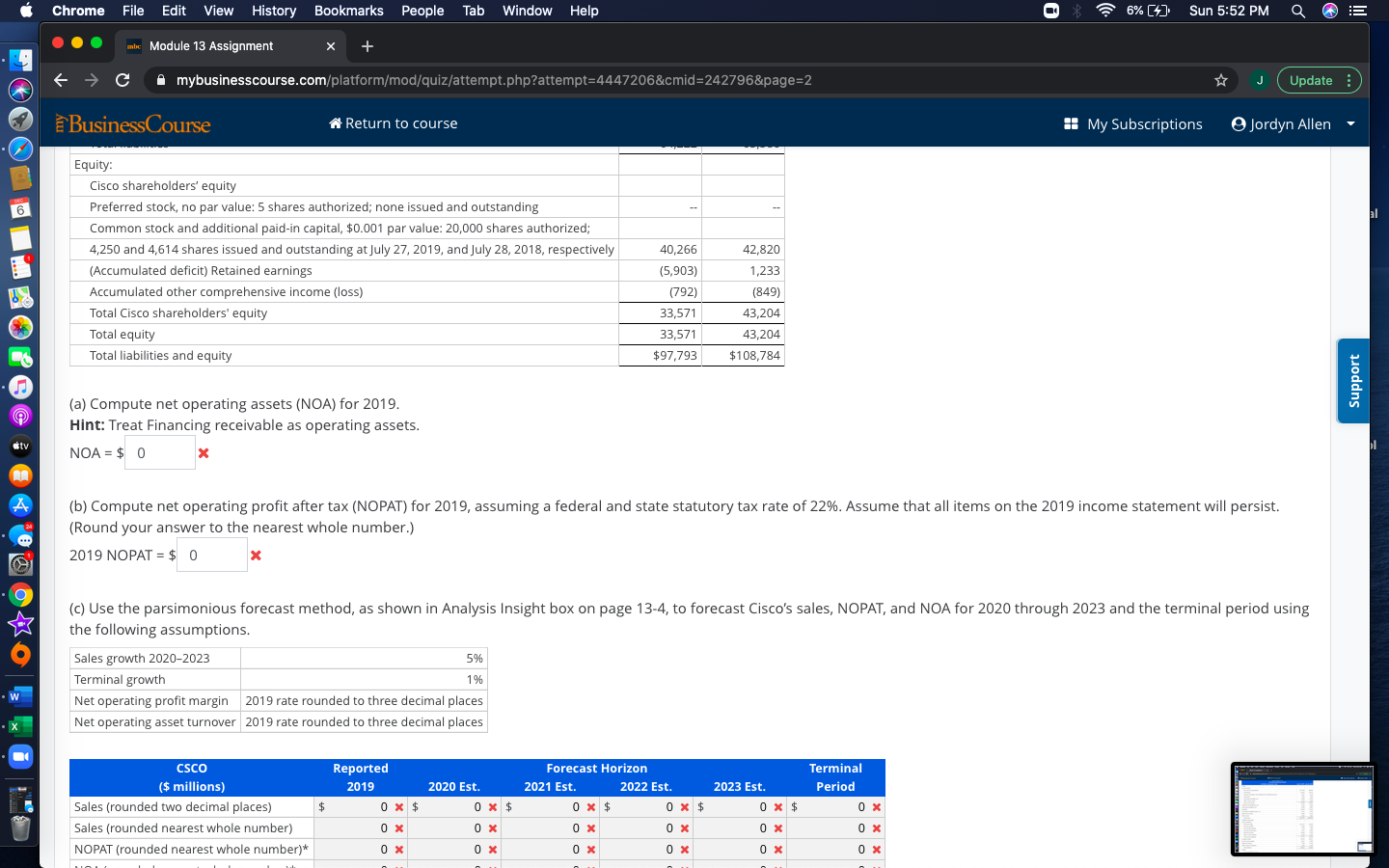Click the My Subscriptions grid icon
The height and width of the screenshot is (868, 1389).
point(1073,123)
